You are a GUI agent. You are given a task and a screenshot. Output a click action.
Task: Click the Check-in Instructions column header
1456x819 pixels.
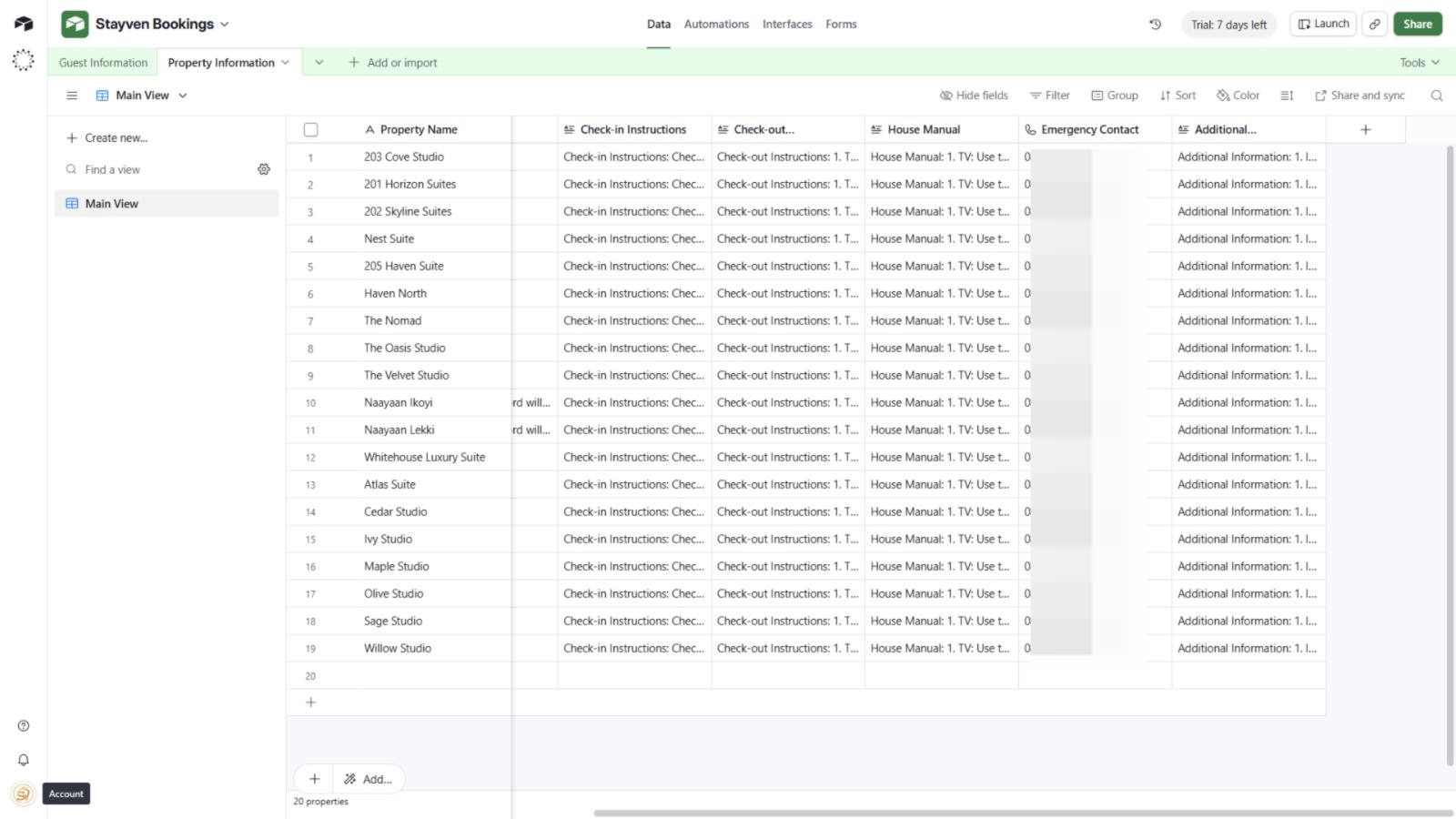point(634,129)
